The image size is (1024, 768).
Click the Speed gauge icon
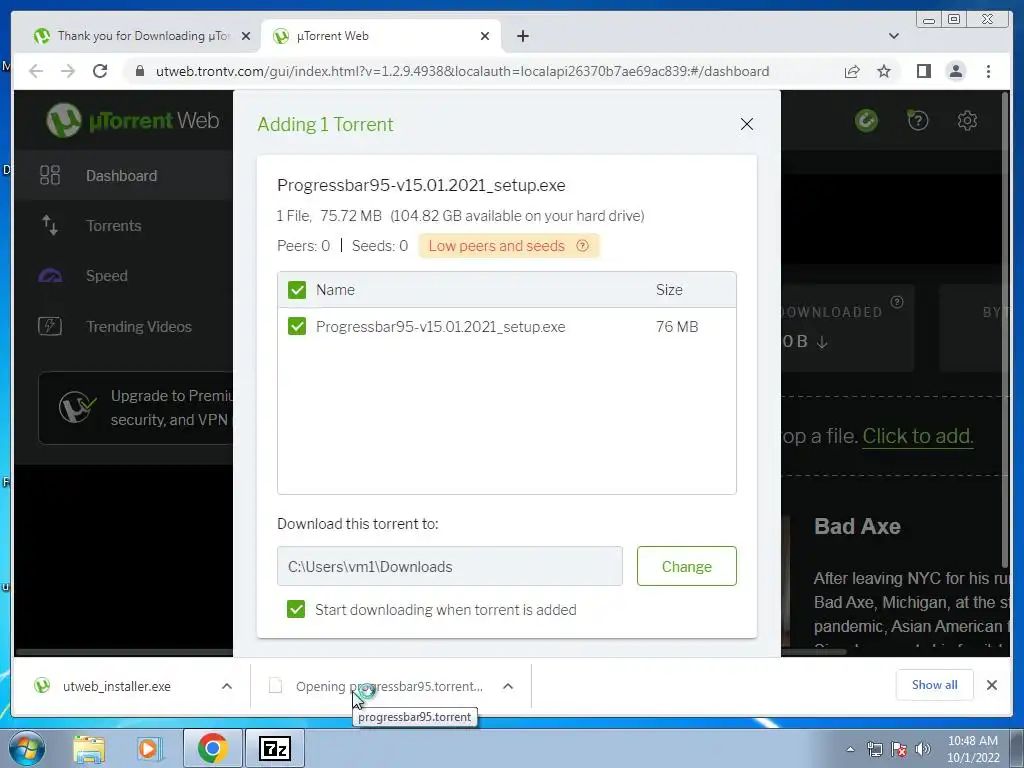click(x=50, y=276)
